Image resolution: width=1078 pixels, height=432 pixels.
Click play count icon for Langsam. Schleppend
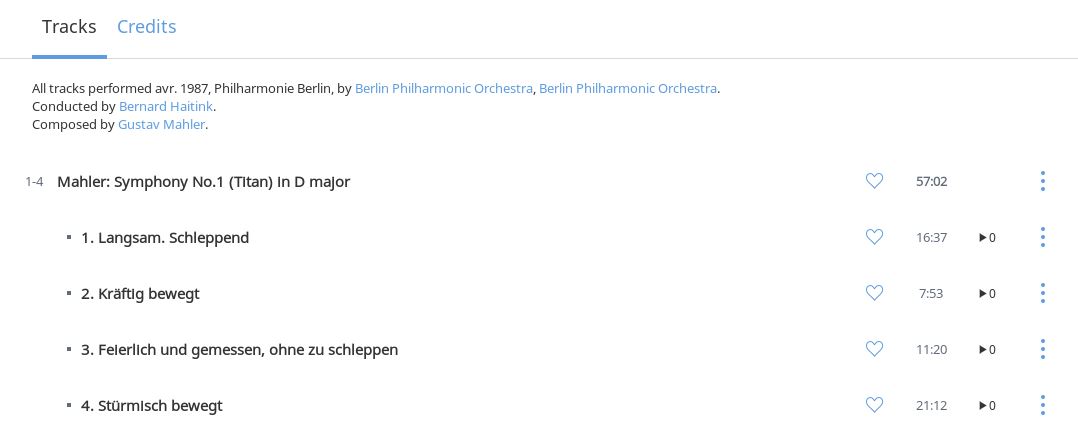pyautogui.click(x=987, y=238)
